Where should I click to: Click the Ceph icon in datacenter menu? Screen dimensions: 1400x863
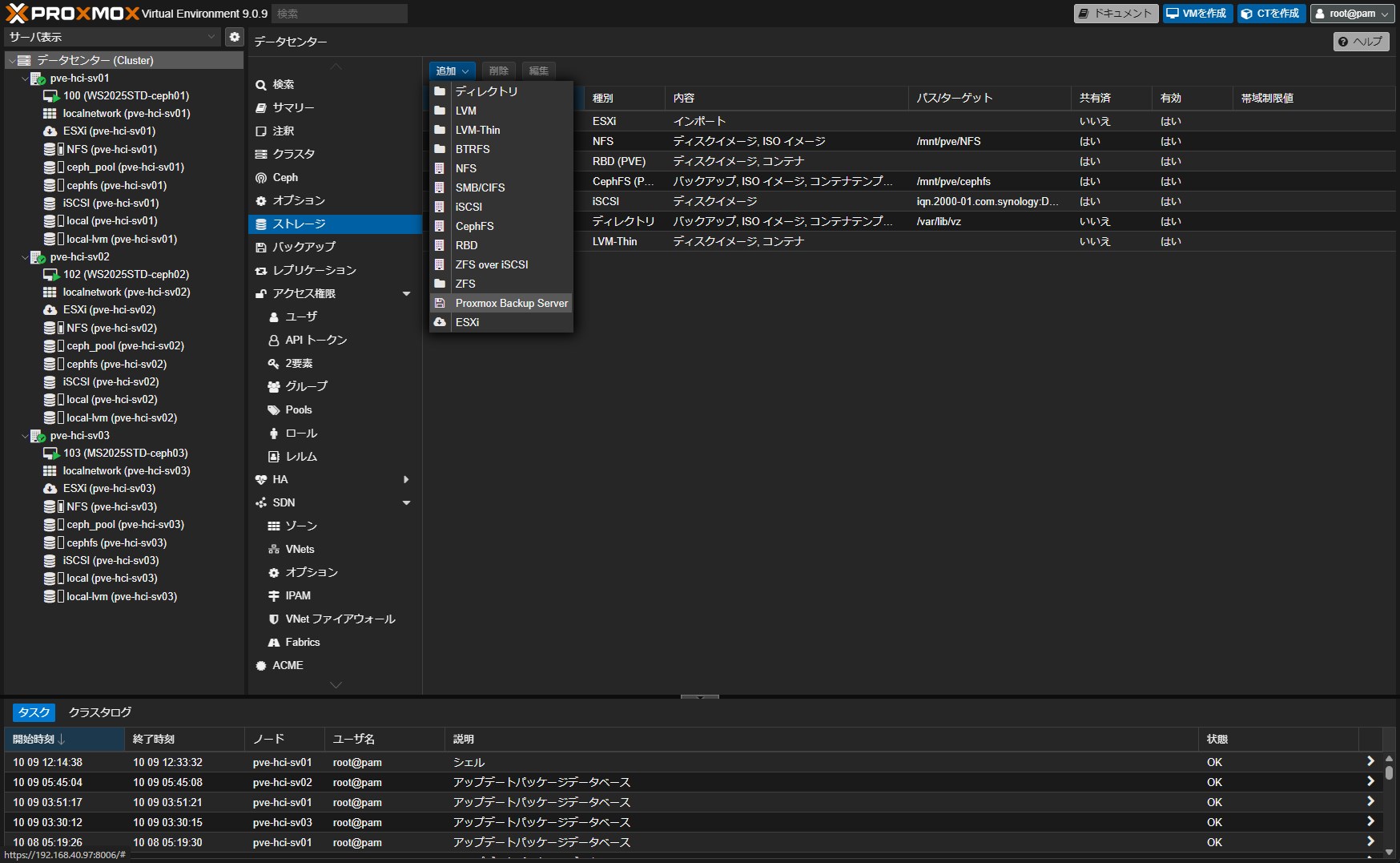click(x=261, y=178)
